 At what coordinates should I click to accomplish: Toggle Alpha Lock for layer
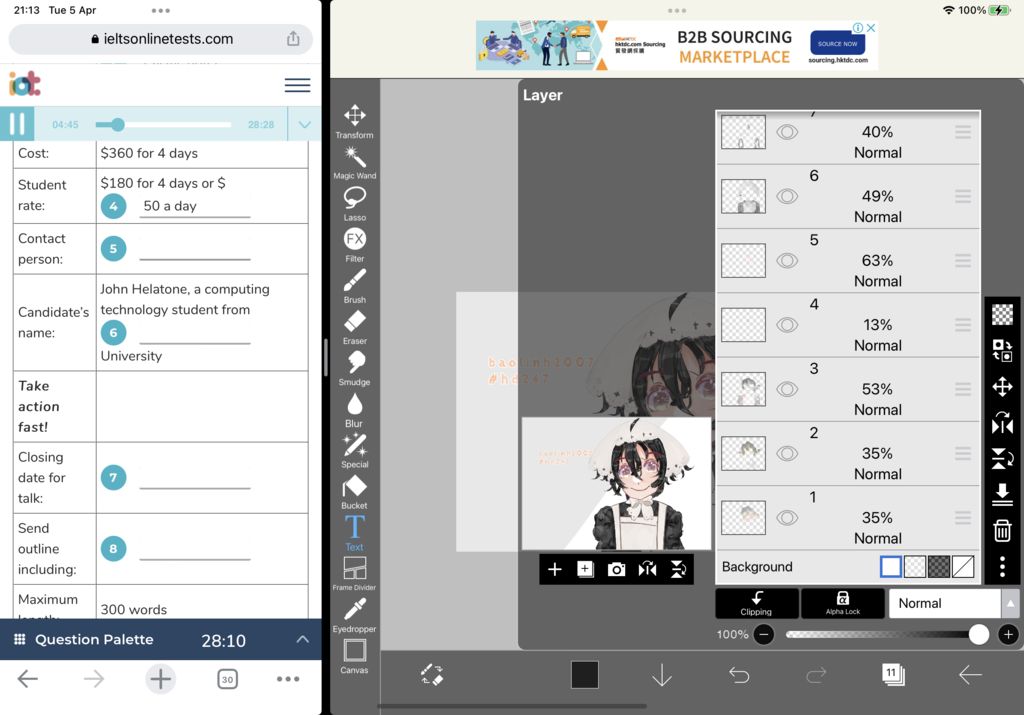pos(842,603)
